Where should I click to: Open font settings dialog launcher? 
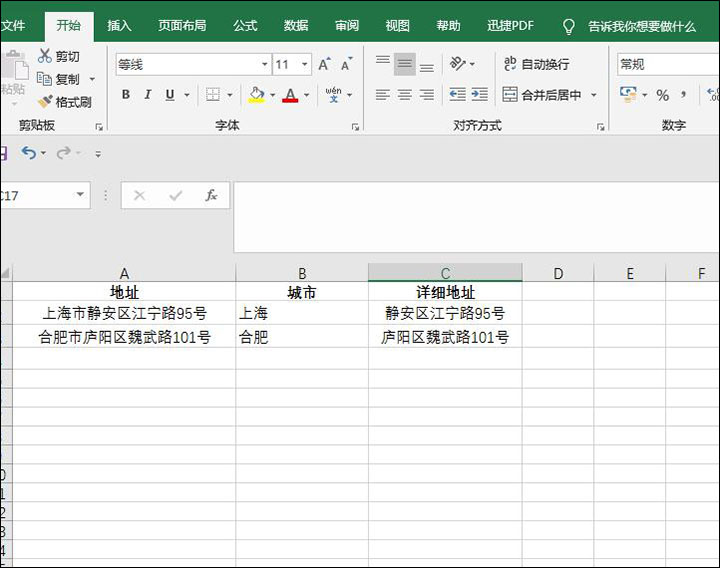(355, 127)
